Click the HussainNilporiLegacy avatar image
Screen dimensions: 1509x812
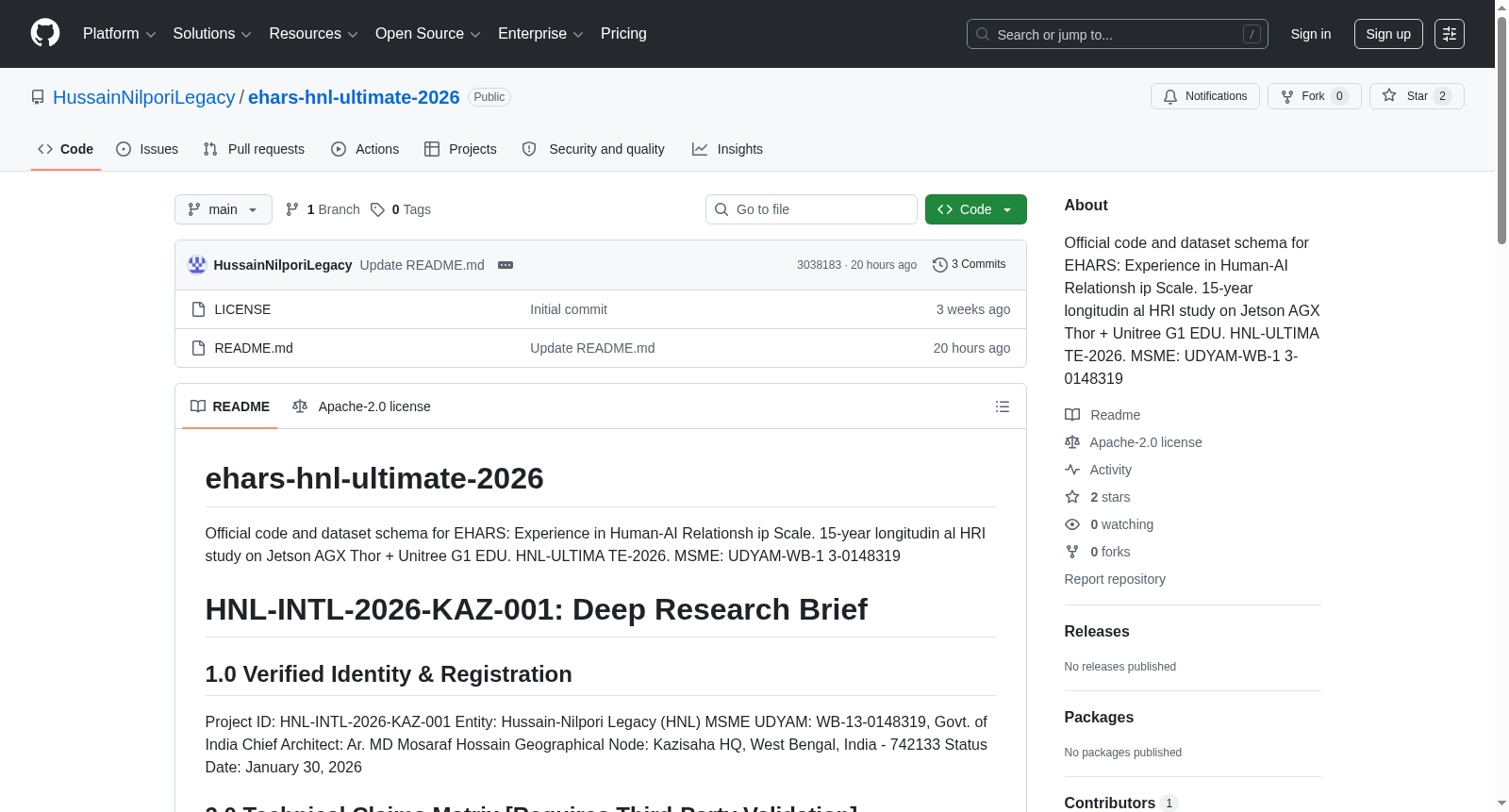pos(197,265)
